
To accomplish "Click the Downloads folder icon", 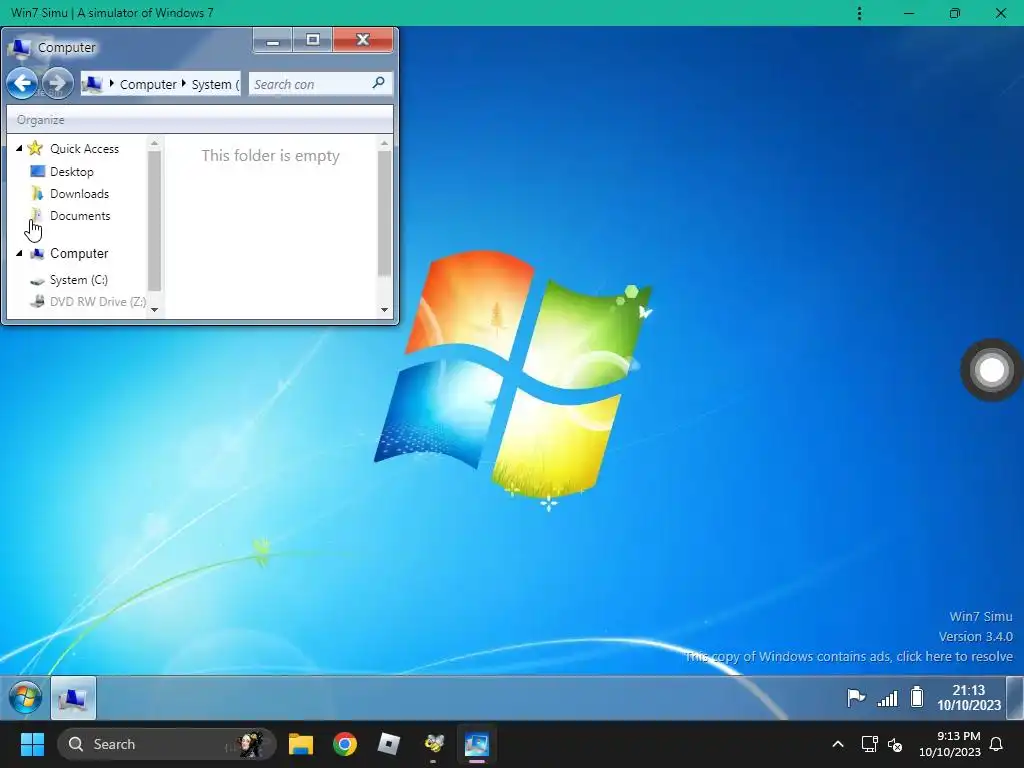I will pyautogui.click(x=37, y=193).
